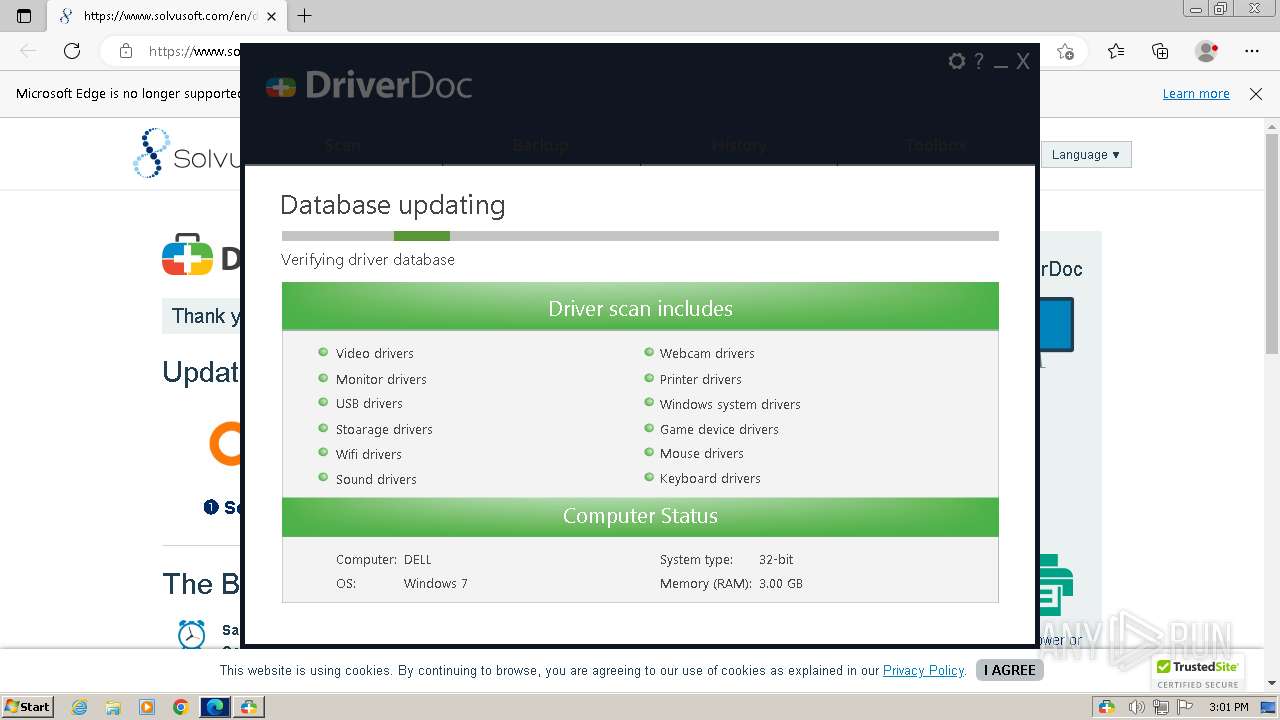Click the 'Computer Status' header
Screen dimensions: 1280x720
coord(640,516)
